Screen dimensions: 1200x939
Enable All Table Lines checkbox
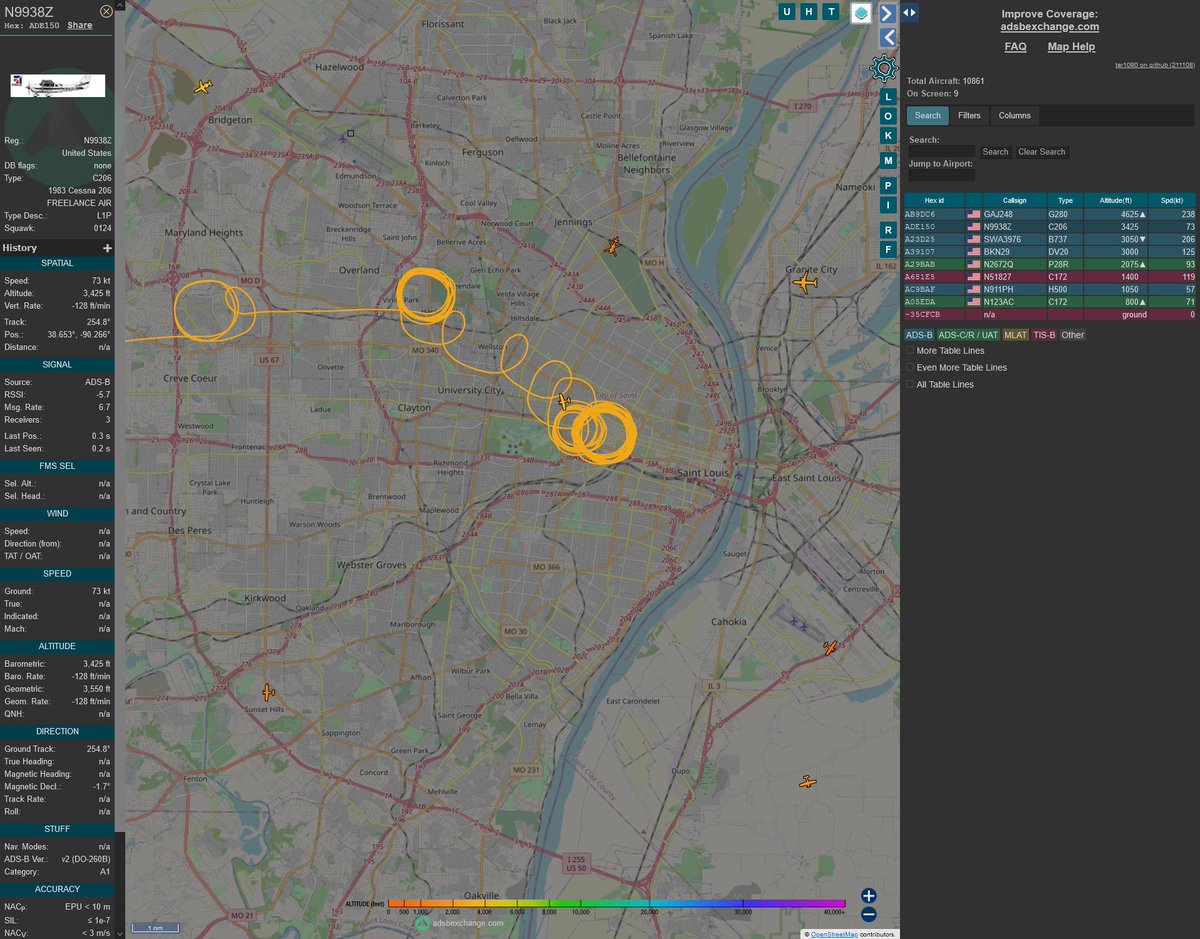click(910, 384)
